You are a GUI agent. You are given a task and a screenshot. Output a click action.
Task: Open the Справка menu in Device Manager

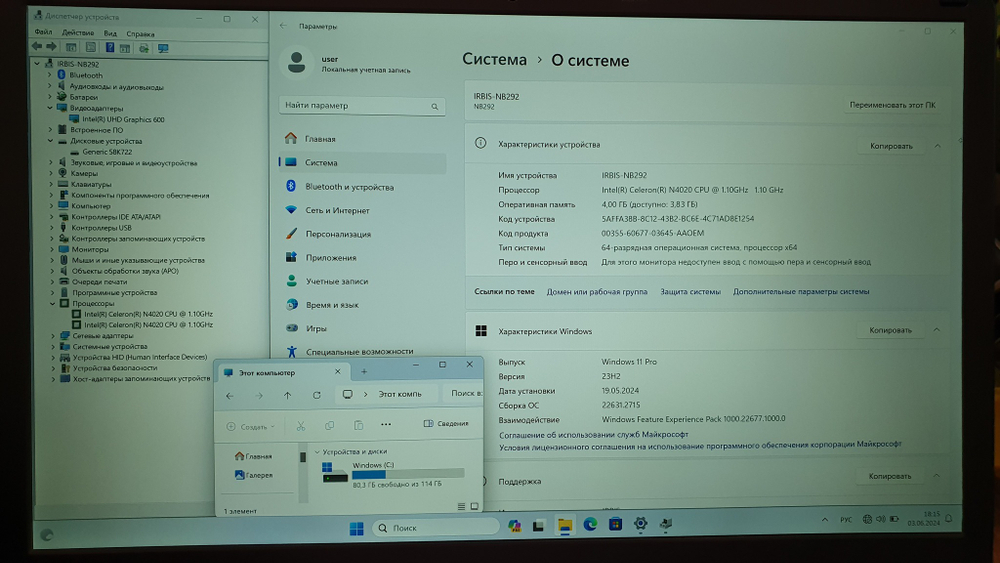click(x=140, y=34)
